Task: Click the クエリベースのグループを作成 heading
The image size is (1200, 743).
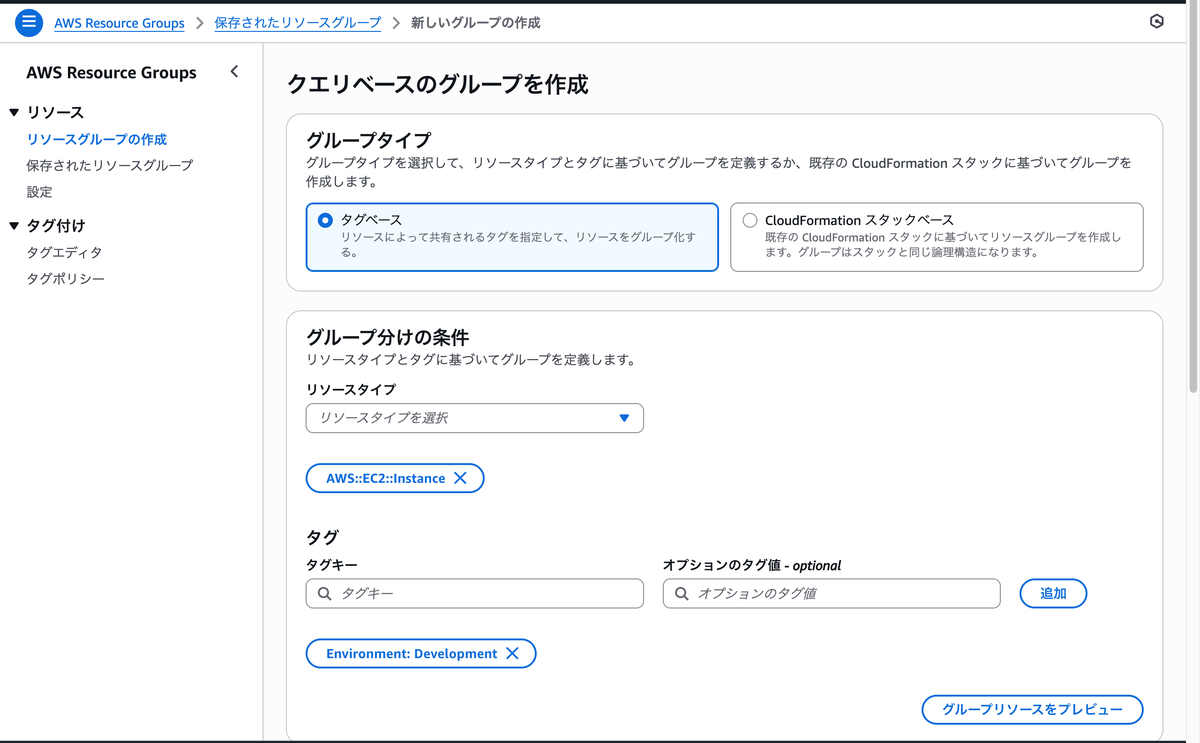Action: click(437, 85)
